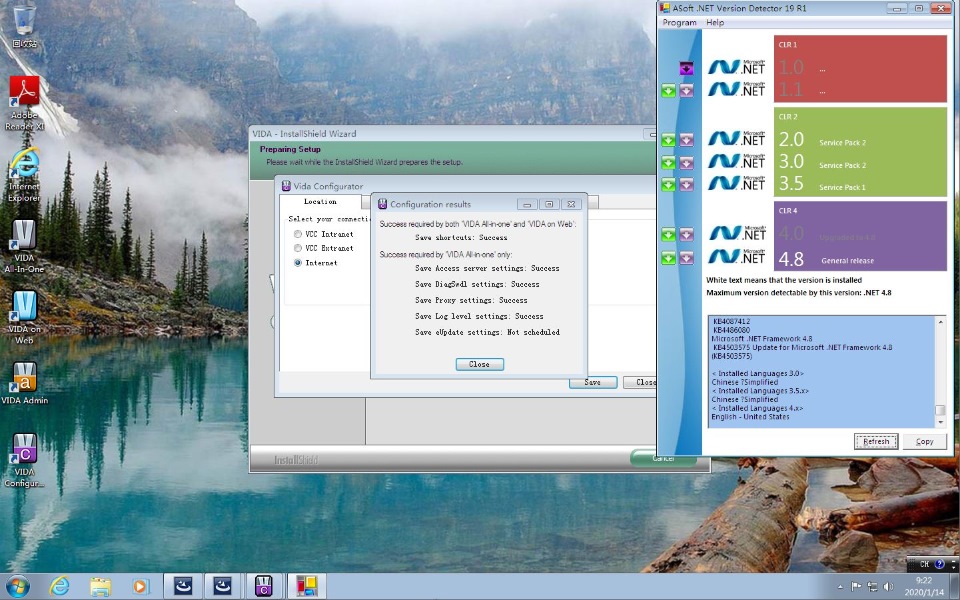Screen dimensions: 960x600
Task: Click the purple arrow icon for .NET 1.1
Action: tap(686, 91)
